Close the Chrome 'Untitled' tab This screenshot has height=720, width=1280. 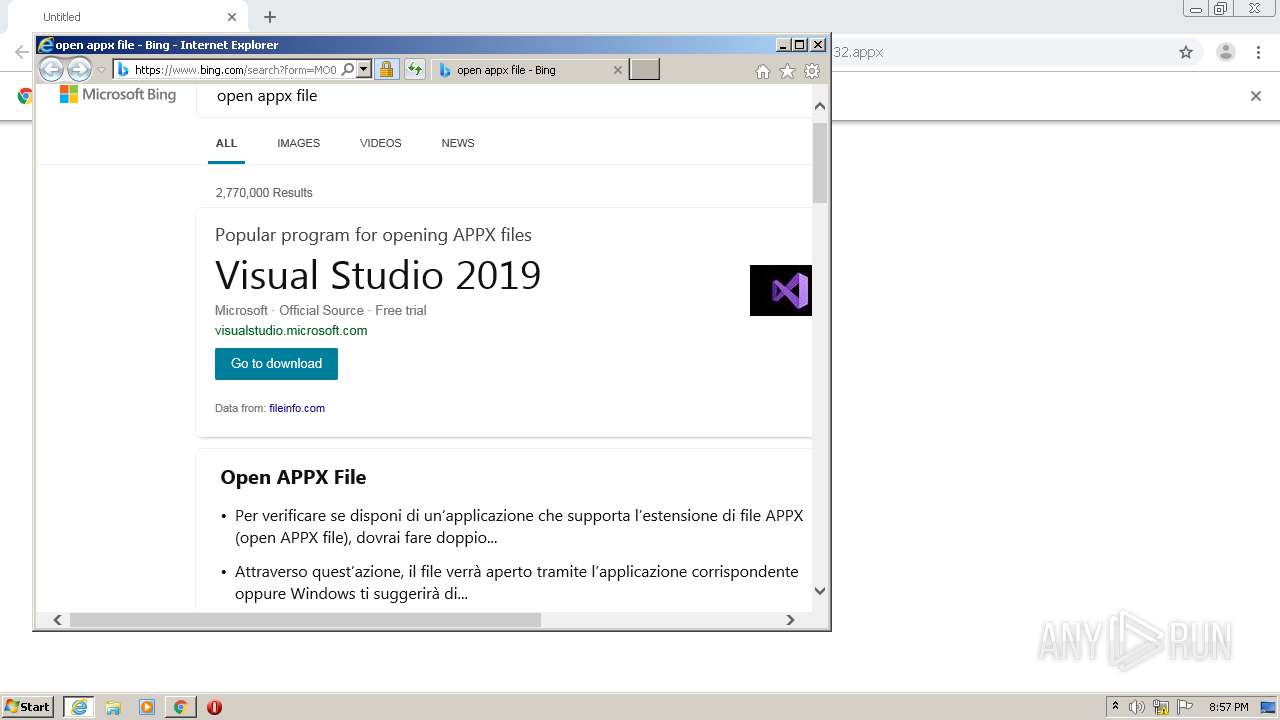click(232, 17)
